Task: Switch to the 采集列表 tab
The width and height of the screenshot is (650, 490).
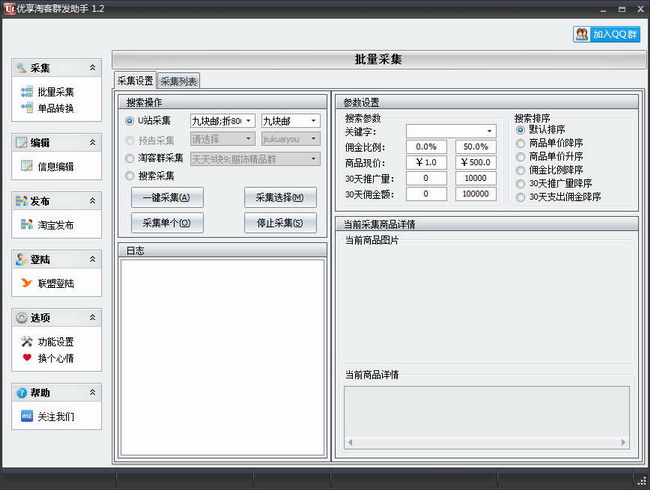Action: (179, 81)
